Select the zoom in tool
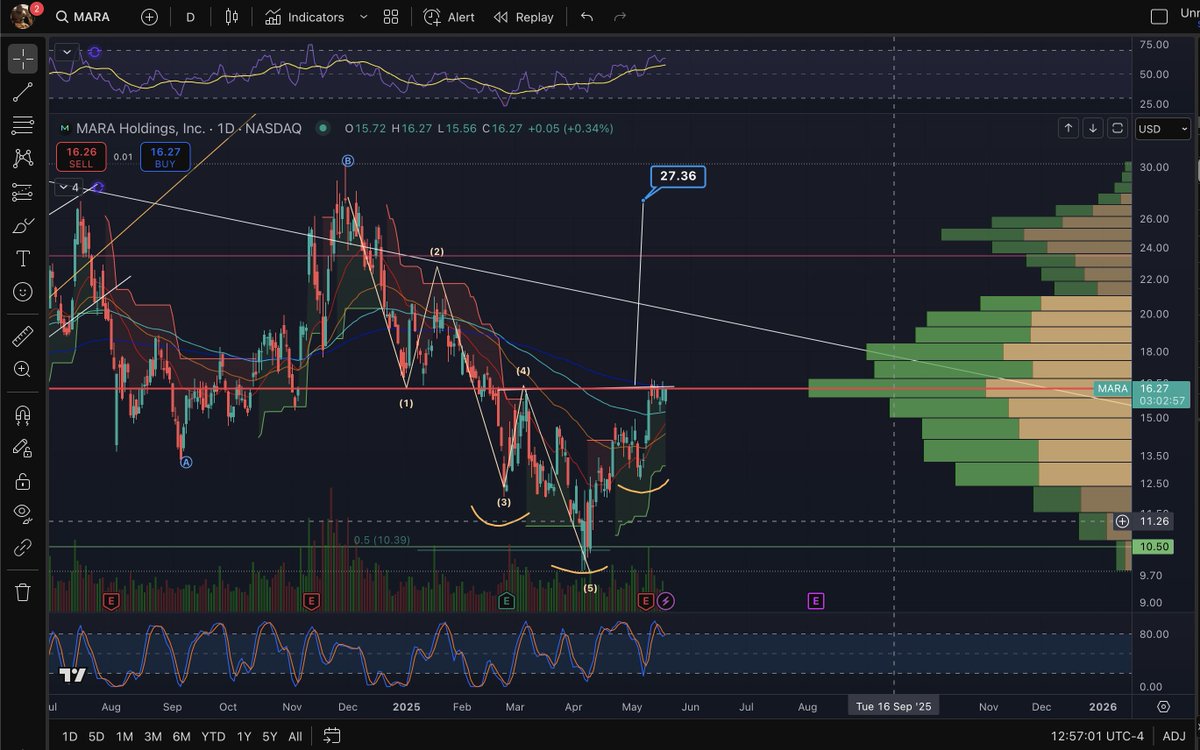This screenshot has height=750, width=1200. coord(23,369)
